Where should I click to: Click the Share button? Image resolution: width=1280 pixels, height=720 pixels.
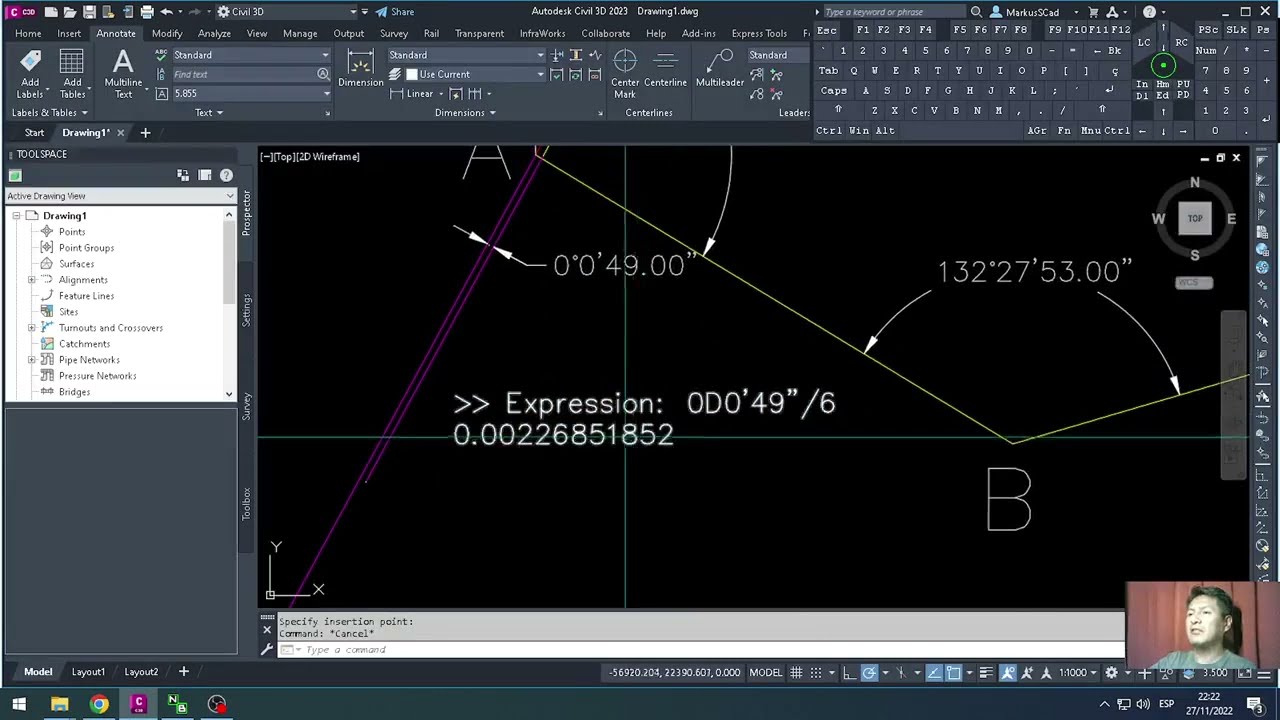(x=395, y=12)
